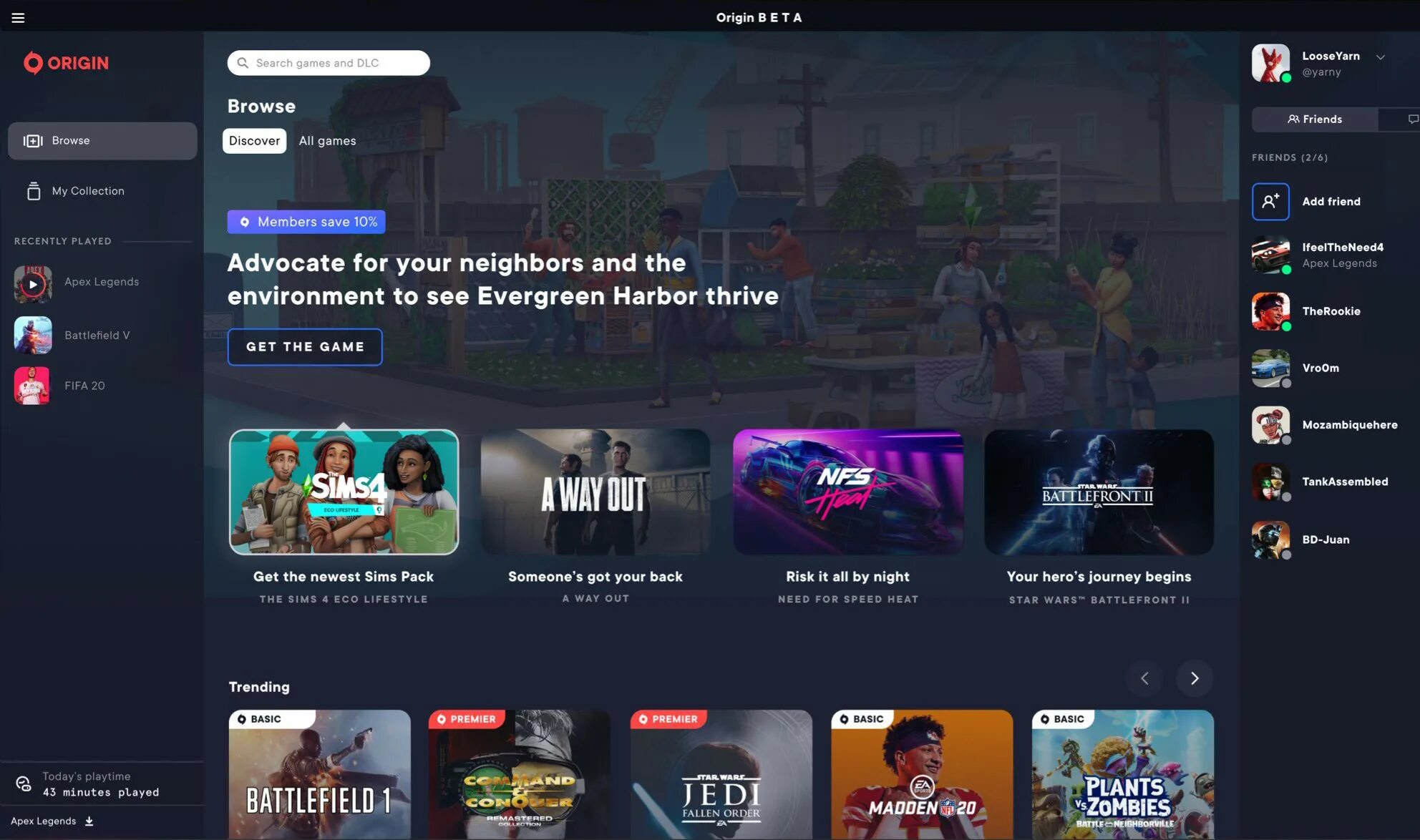Open My Collection sidebar icon

(32, 191)
